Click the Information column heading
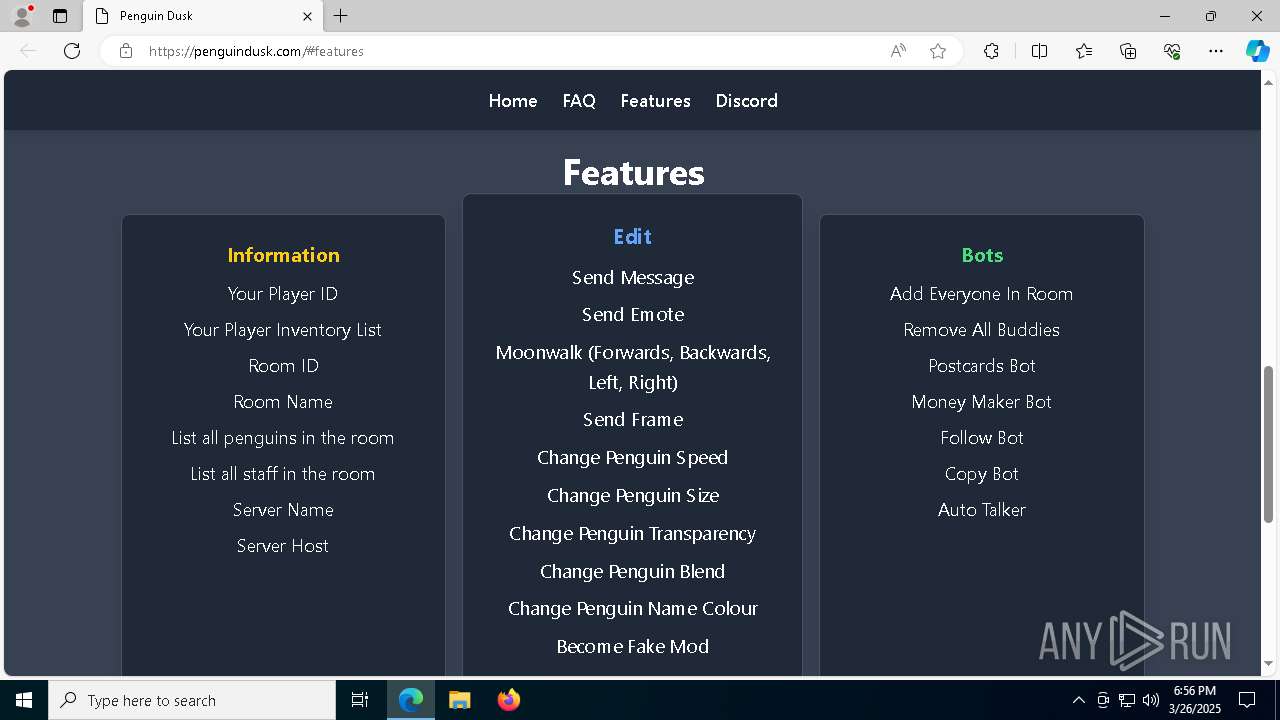The image size is (1280, 720). point(283,255)
